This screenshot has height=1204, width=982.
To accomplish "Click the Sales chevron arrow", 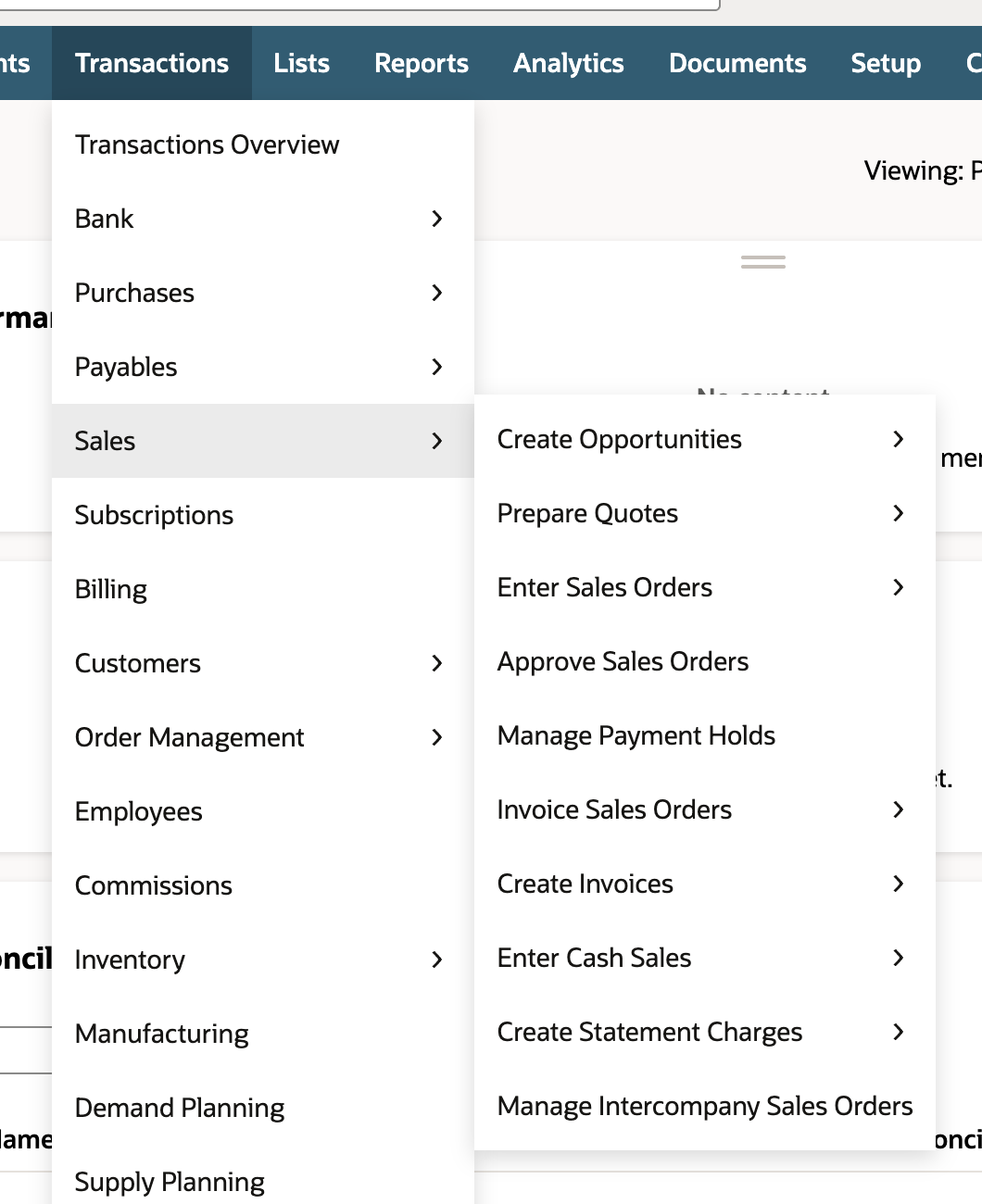I will [x=437, y=441].
